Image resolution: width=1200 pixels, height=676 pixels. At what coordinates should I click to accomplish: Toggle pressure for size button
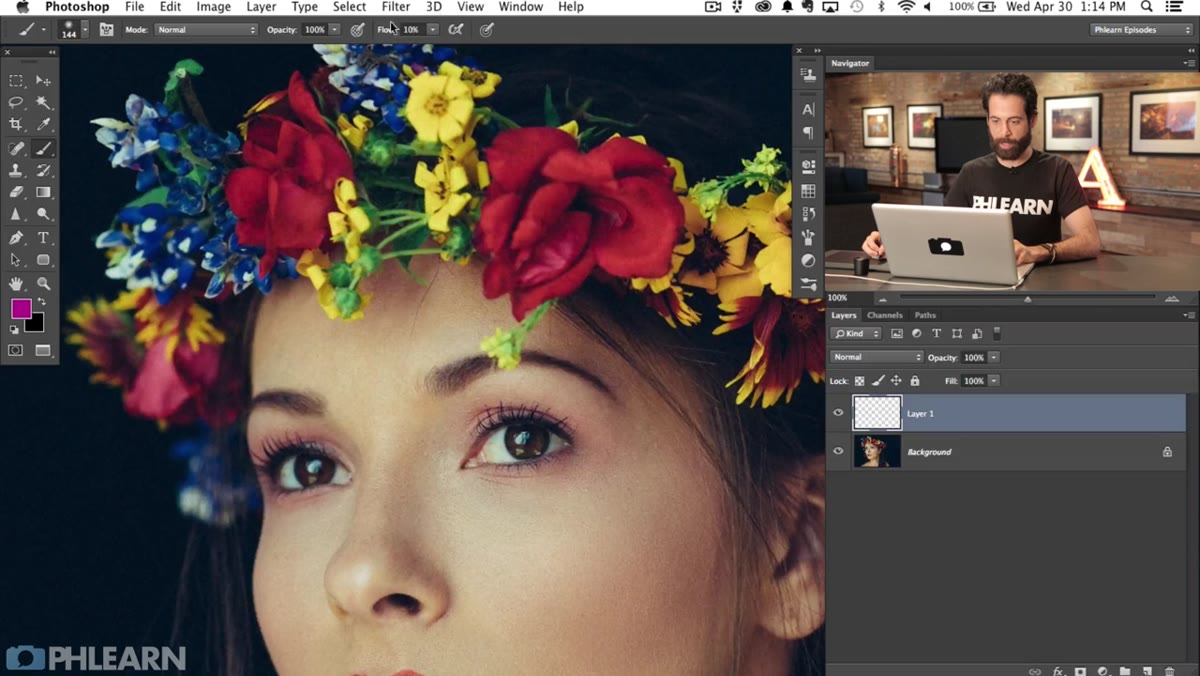tap(487, 30)
